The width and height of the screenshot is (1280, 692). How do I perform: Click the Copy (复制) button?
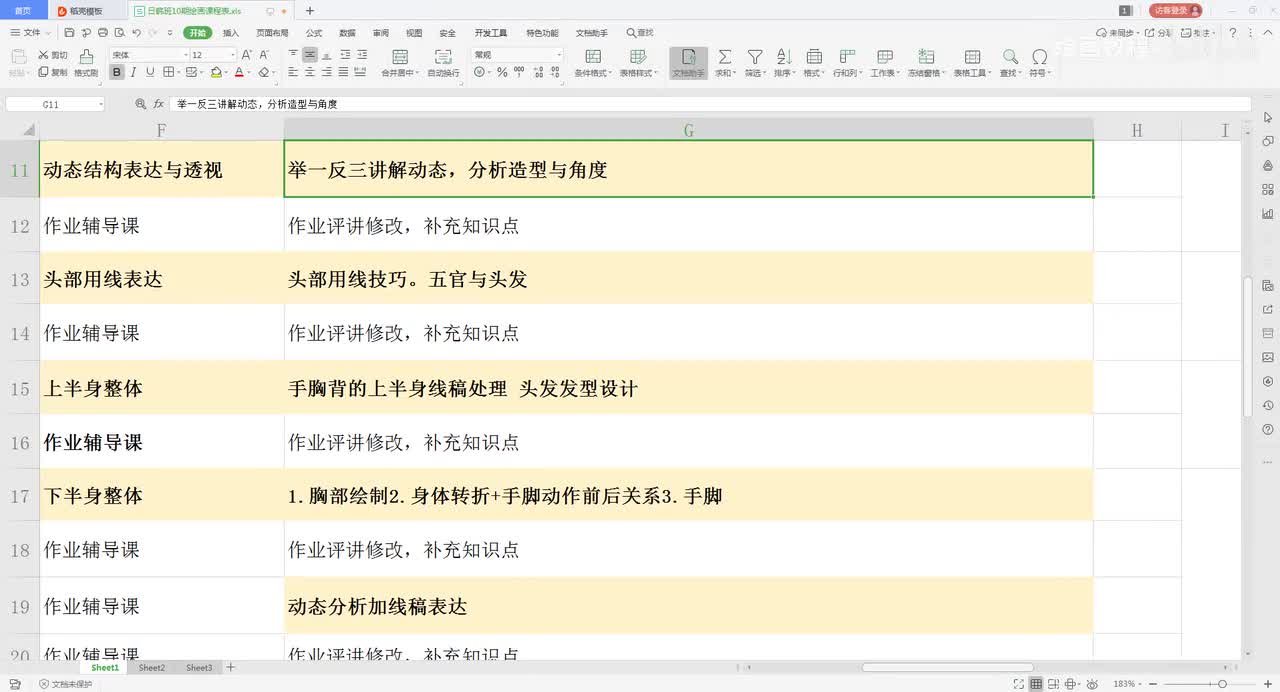[53, 72]
